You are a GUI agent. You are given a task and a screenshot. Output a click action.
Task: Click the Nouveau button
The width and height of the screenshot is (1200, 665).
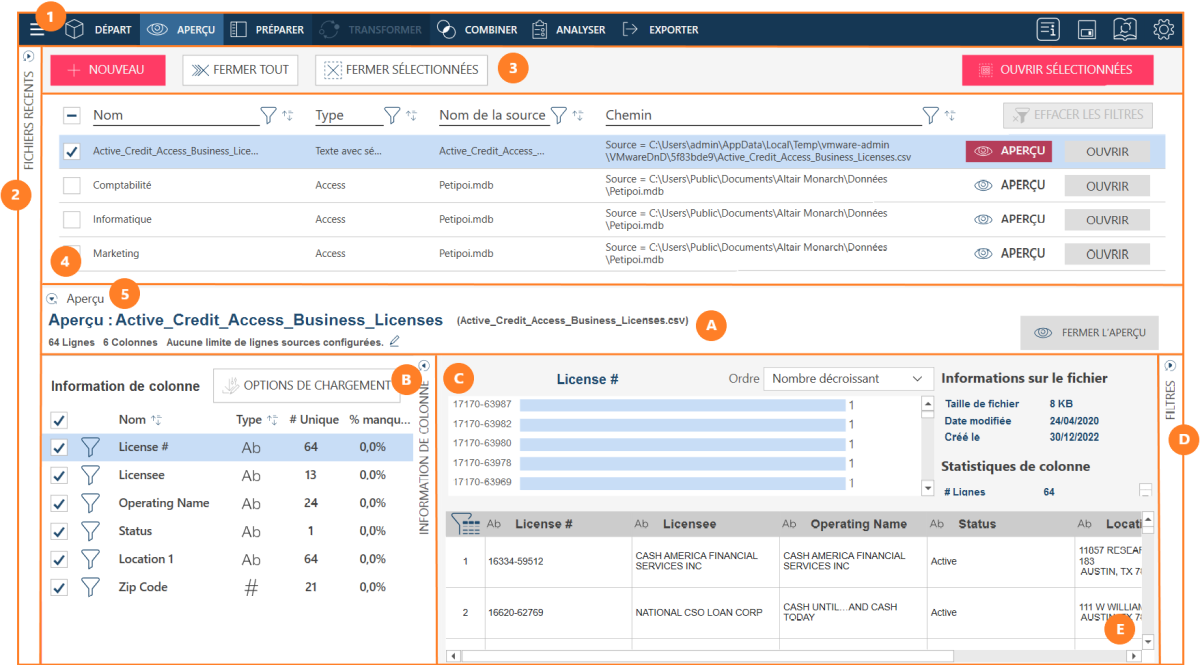pos(106,70)
